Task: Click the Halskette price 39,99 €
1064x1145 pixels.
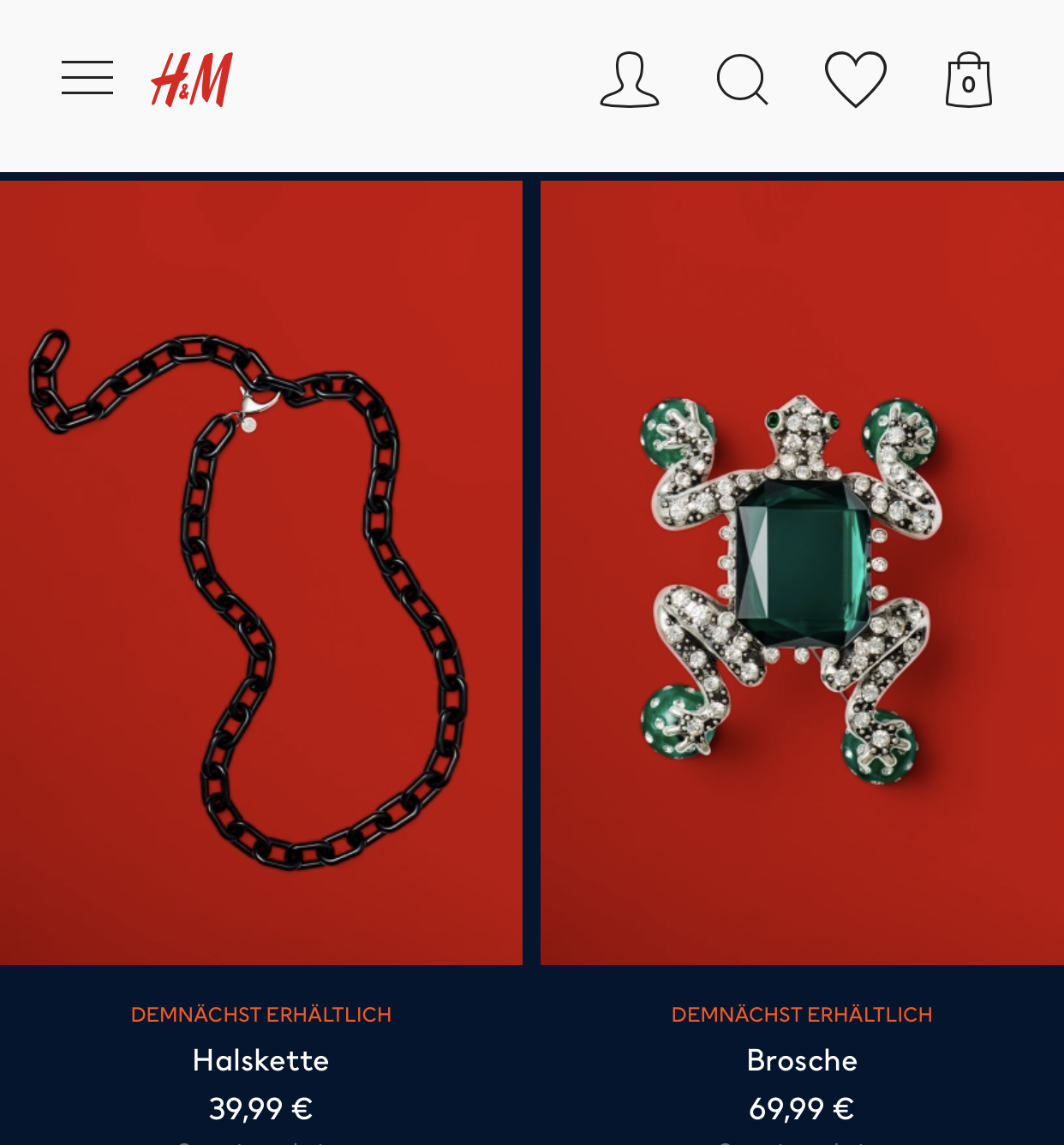Action: pos(261,1109)
